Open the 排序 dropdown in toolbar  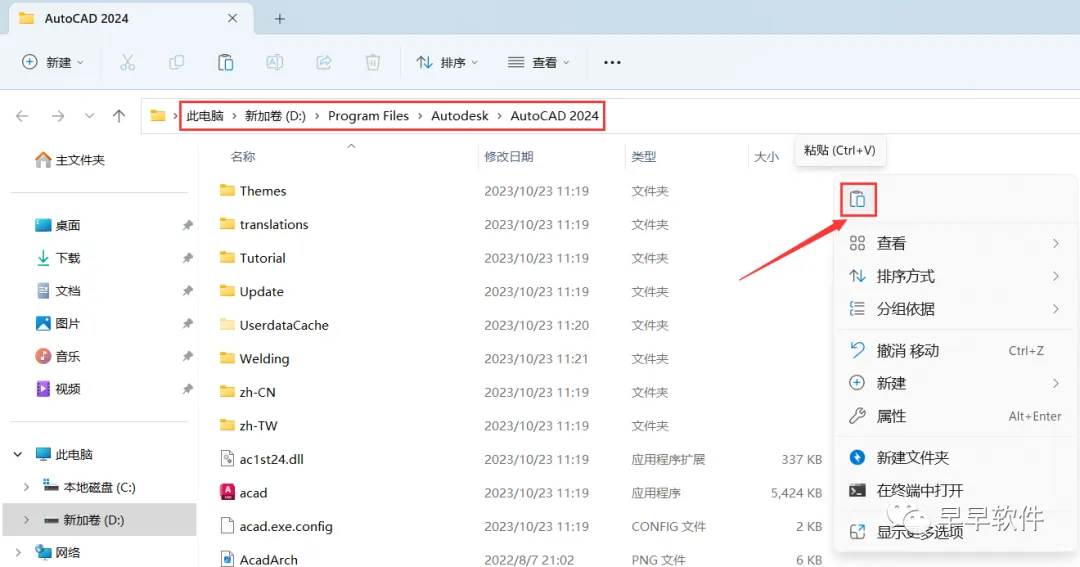[x=447, y=62]
